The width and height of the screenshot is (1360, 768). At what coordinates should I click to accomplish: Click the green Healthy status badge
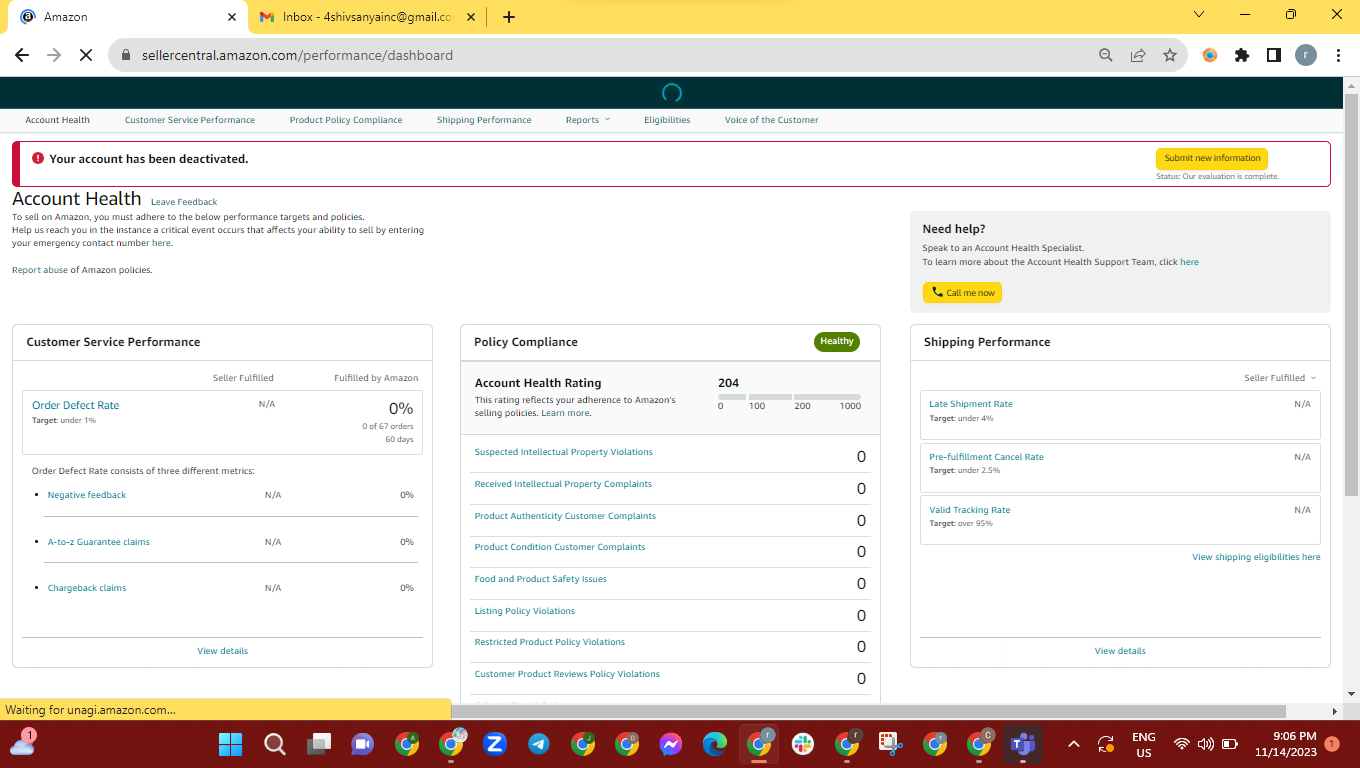tap(837, 342)
